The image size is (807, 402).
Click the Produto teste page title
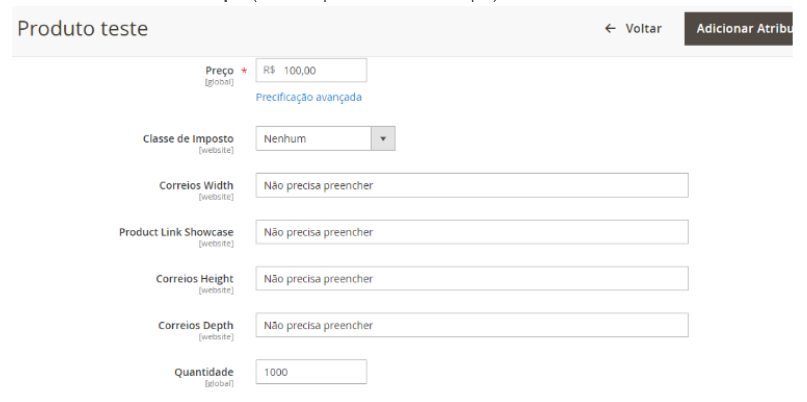click(82, 29)
